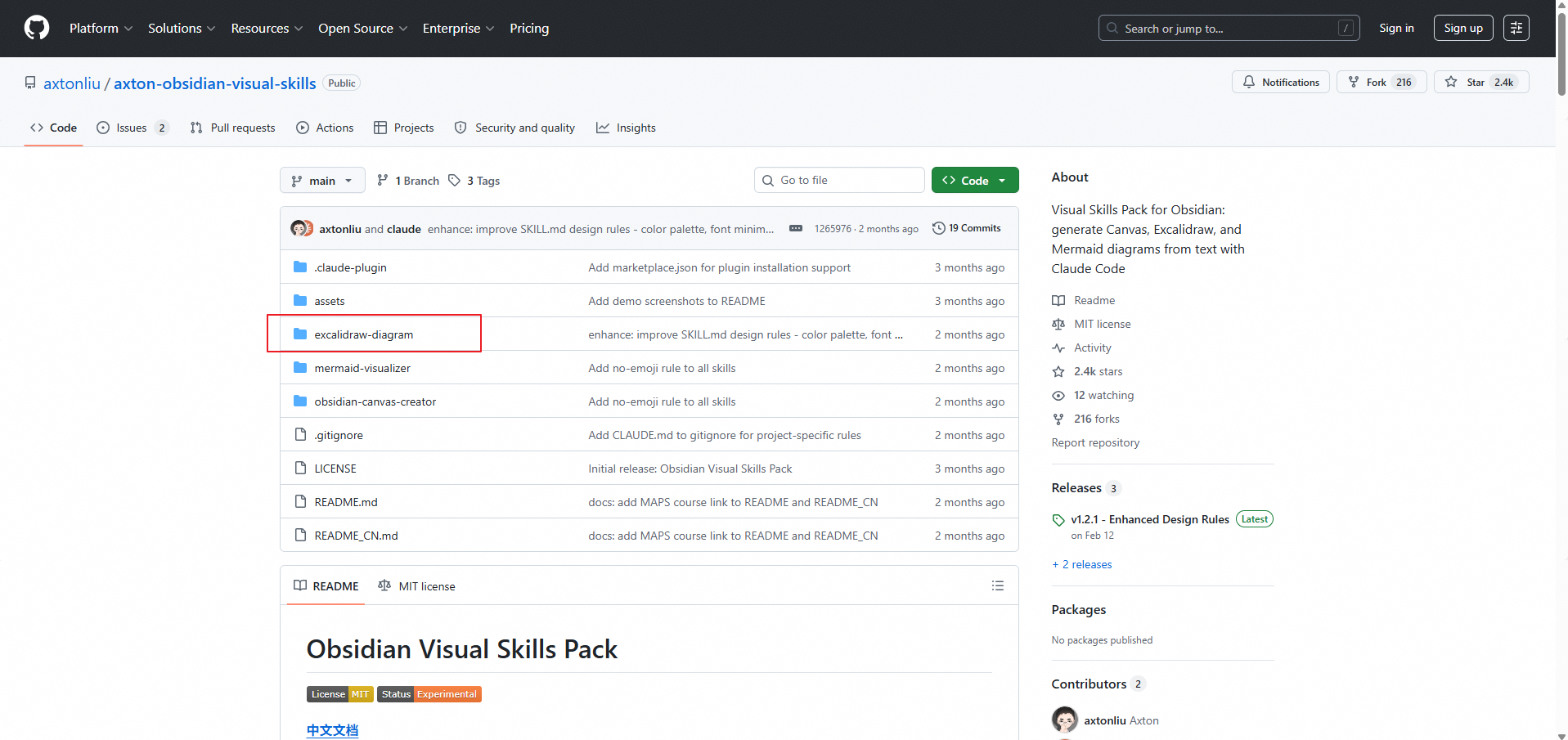Switch to the Projects tab
The image size is (1568, 740).
(404, 128)
